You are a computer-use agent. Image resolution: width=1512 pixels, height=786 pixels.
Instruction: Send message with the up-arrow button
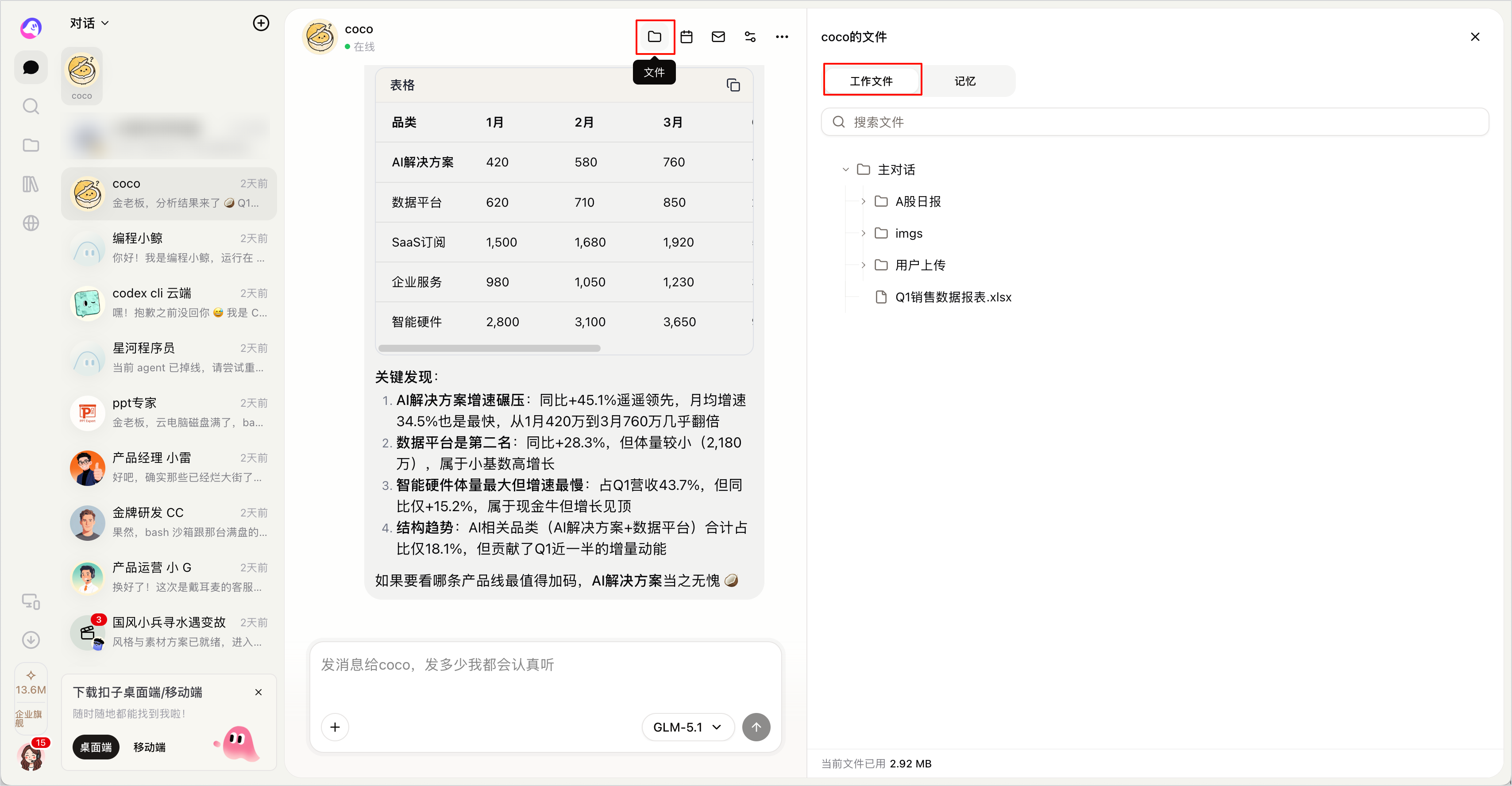point(756,727)
